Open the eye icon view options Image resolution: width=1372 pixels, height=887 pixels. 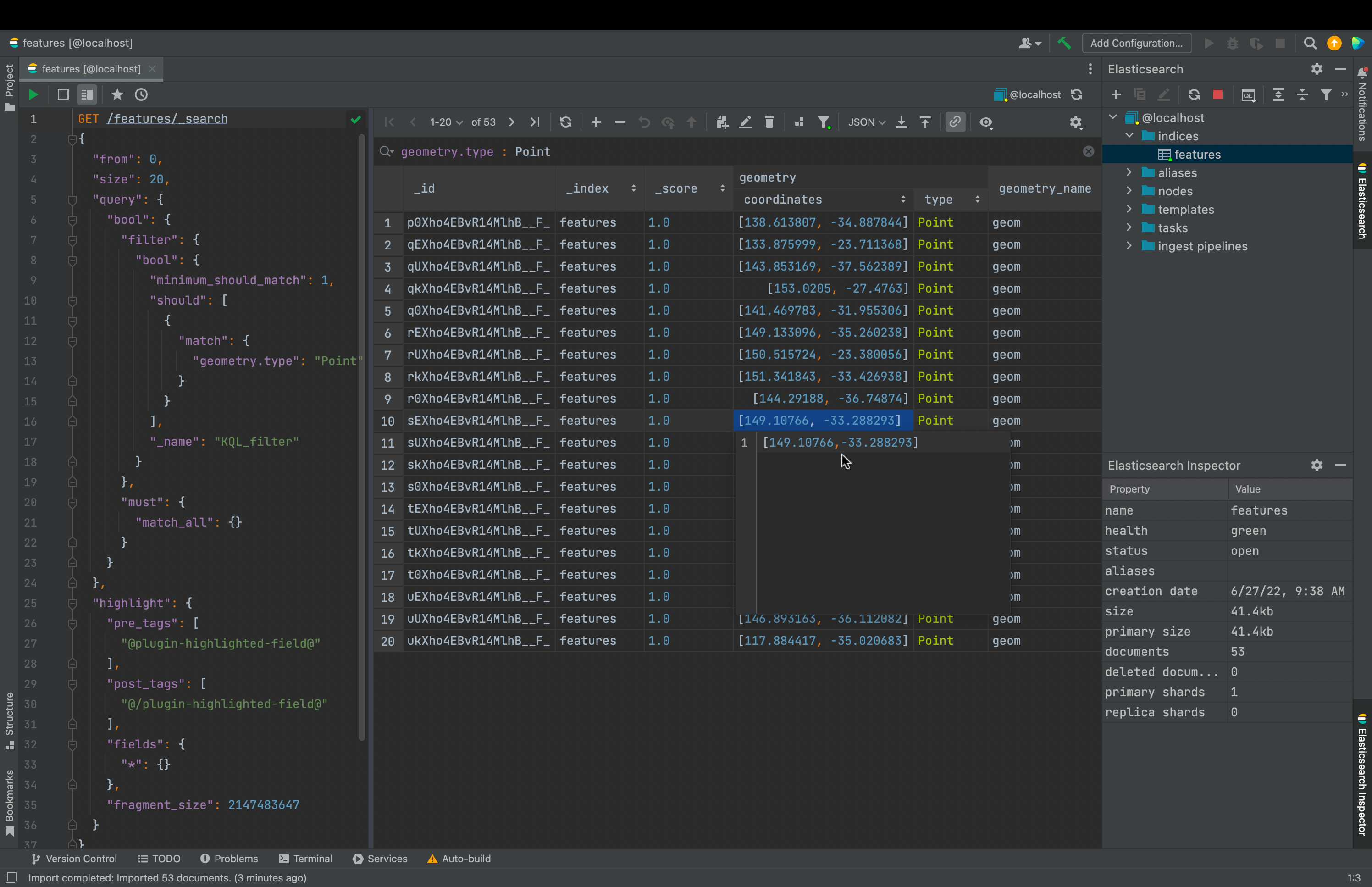[x=986, y=122]
